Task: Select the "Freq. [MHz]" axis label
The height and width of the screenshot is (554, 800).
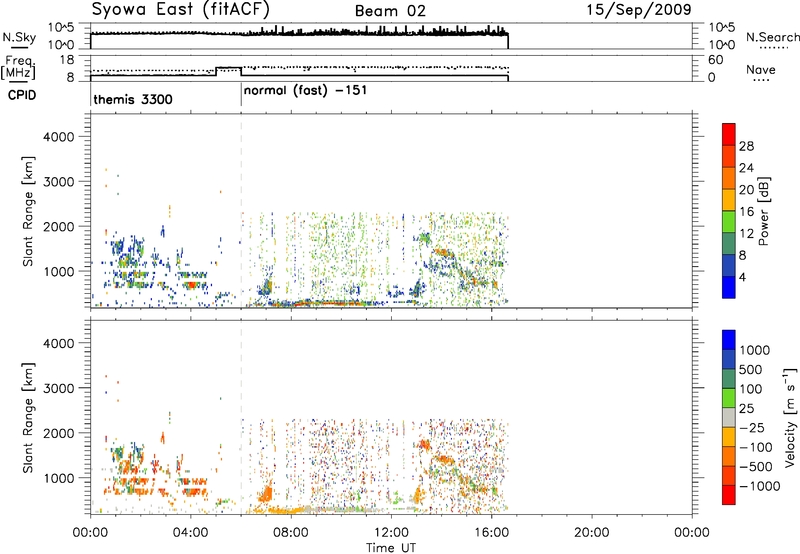Action: tap(18, 68)
